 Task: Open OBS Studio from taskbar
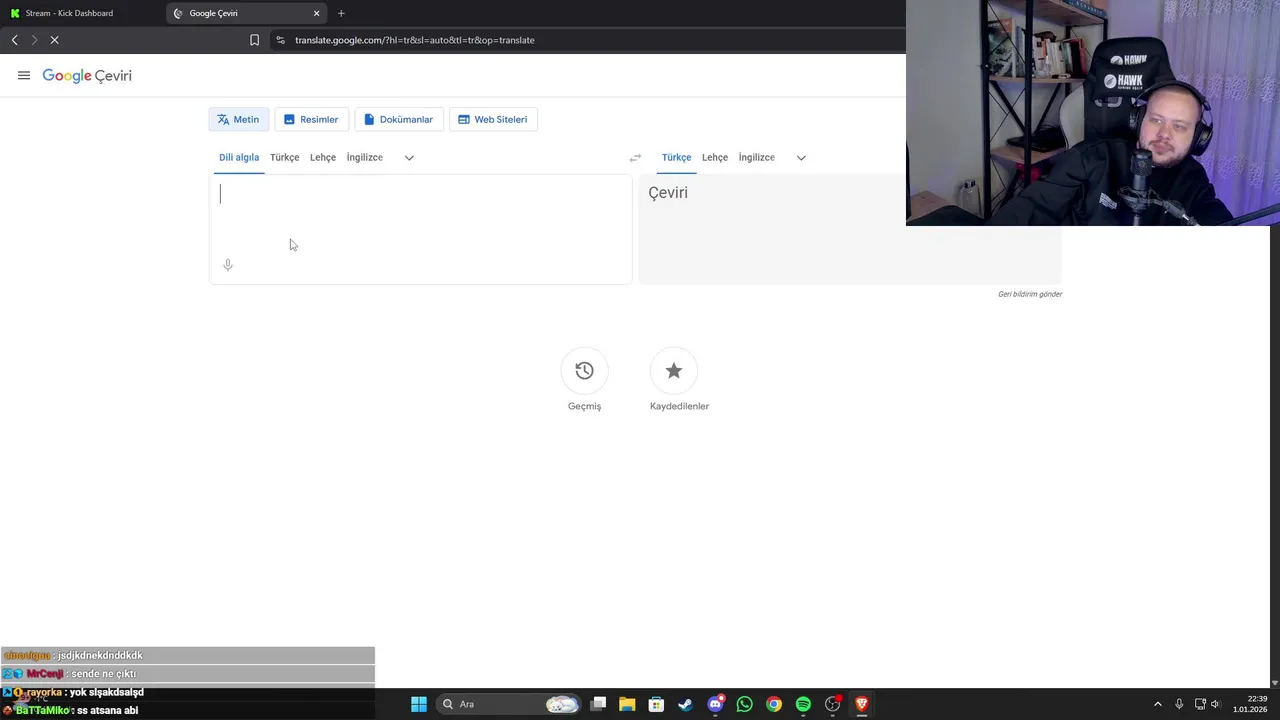click(x=832, y=704)
